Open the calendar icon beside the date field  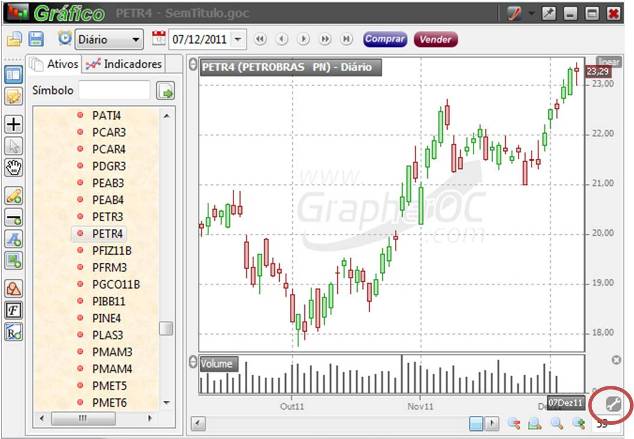click(x=159, y=39)
